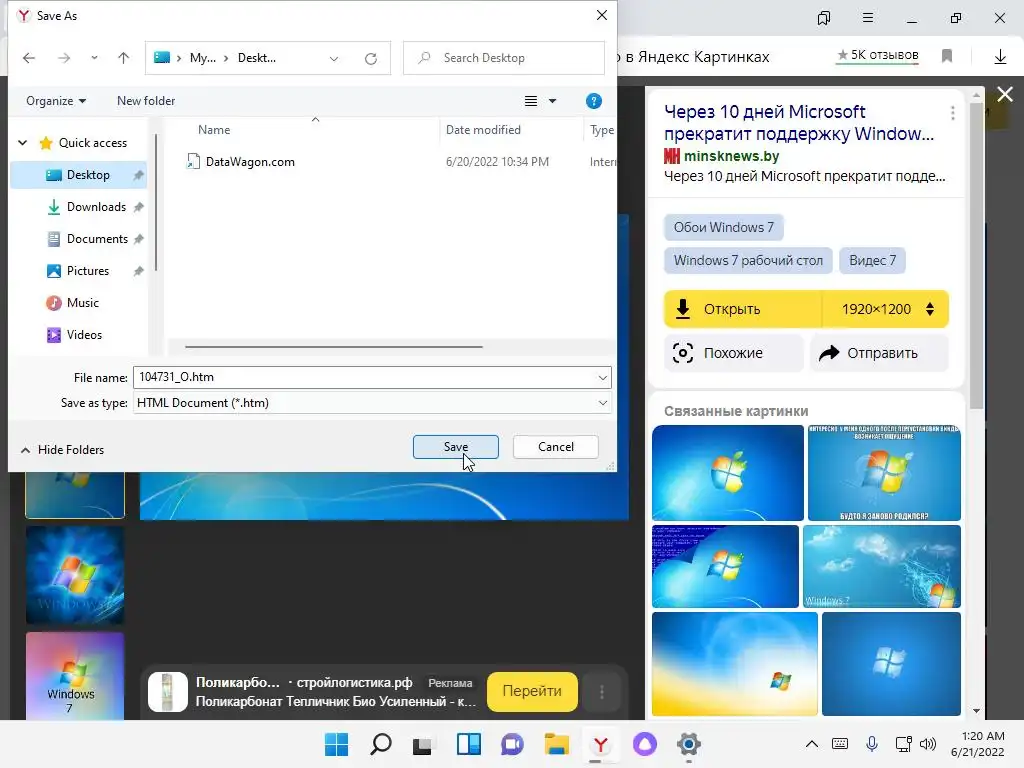Open the Settings gear on the taskbar

[x=689, y=744]
